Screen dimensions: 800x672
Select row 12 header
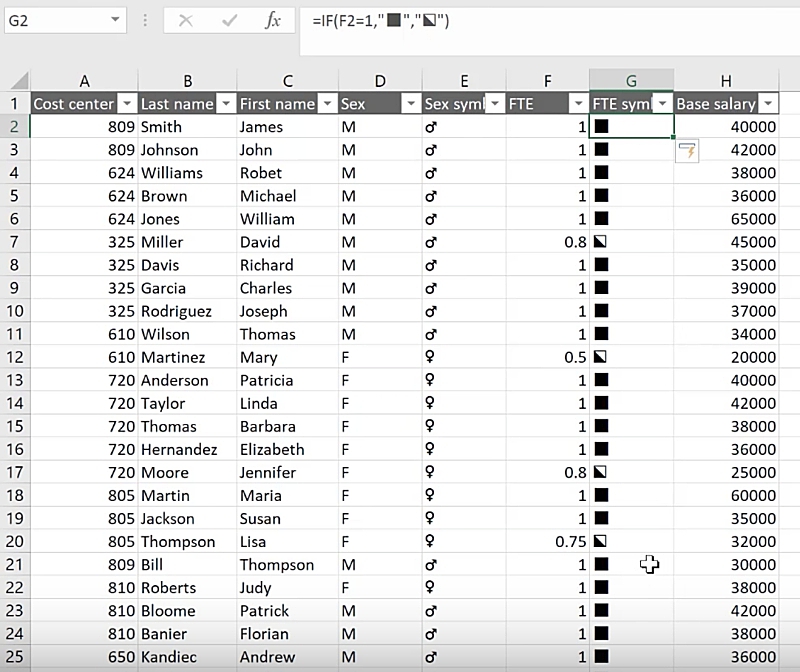click(15, 357)
